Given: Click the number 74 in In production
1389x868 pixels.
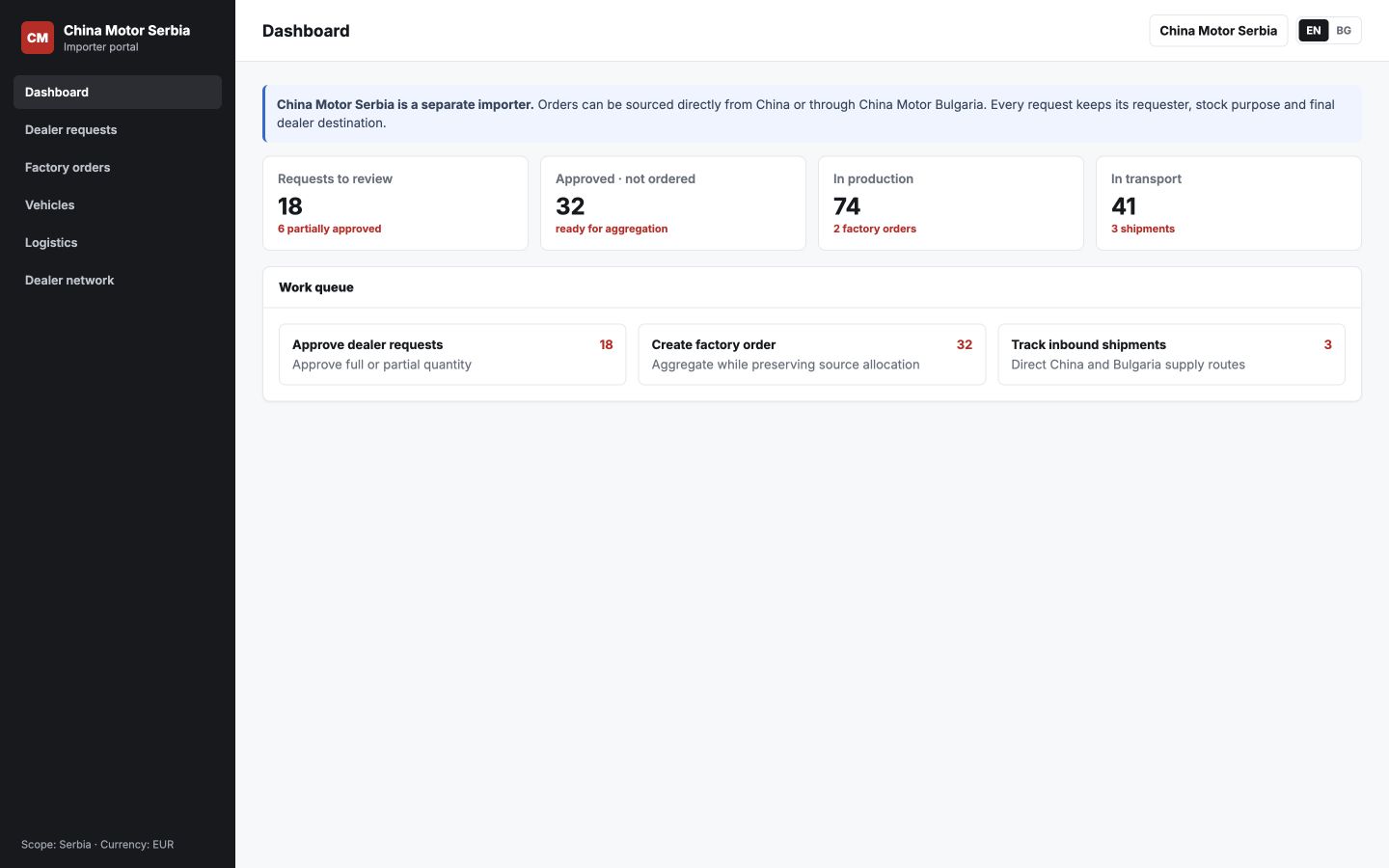Looking at the screenshot, I should (847, 206).
